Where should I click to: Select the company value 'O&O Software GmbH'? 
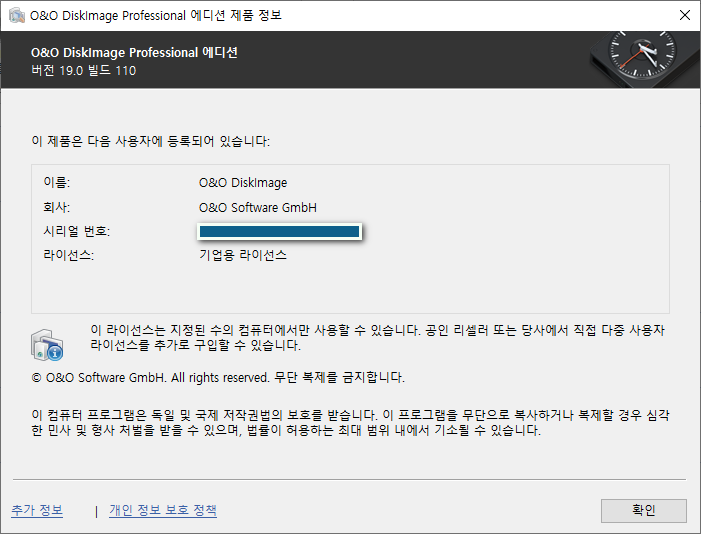[x=258, y=208]
